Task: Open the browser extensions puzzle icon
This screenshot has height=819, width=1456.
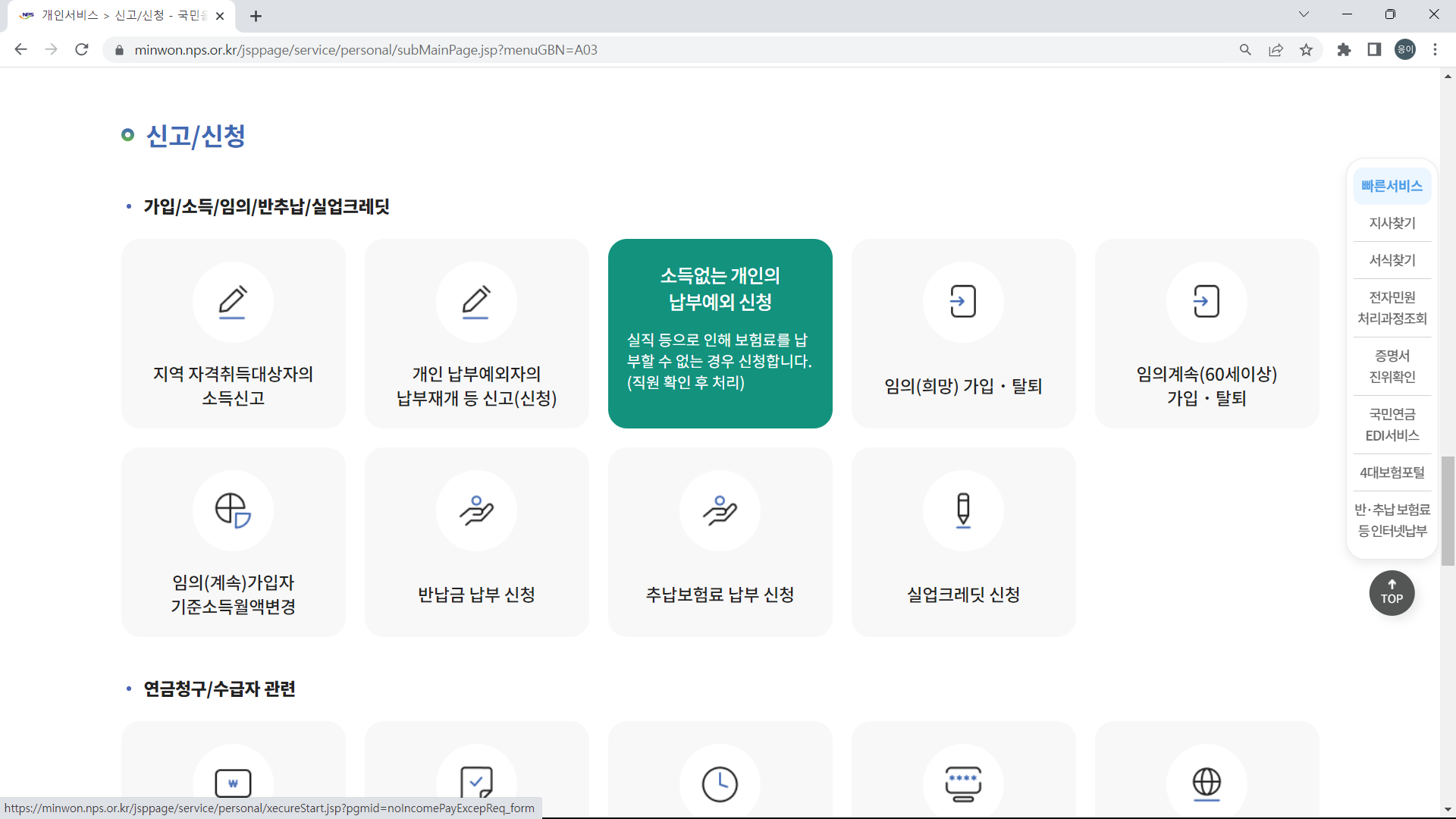Action: [1344, 49]
